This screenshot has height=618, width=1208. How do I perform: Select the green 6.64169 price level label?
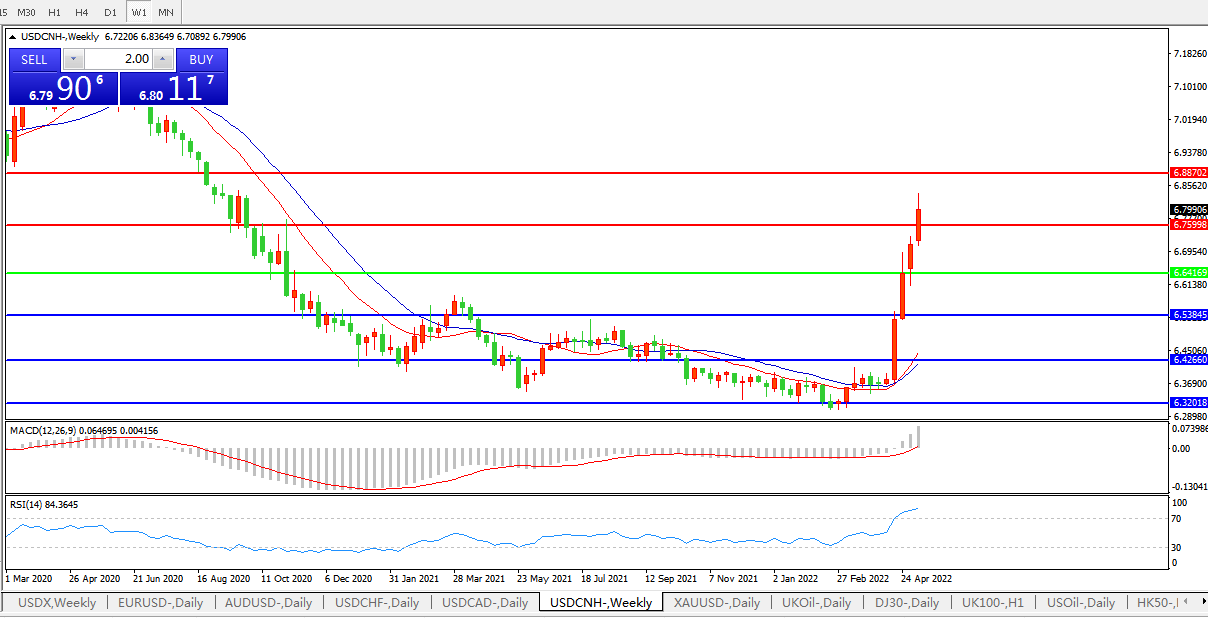click(1189, 272)
